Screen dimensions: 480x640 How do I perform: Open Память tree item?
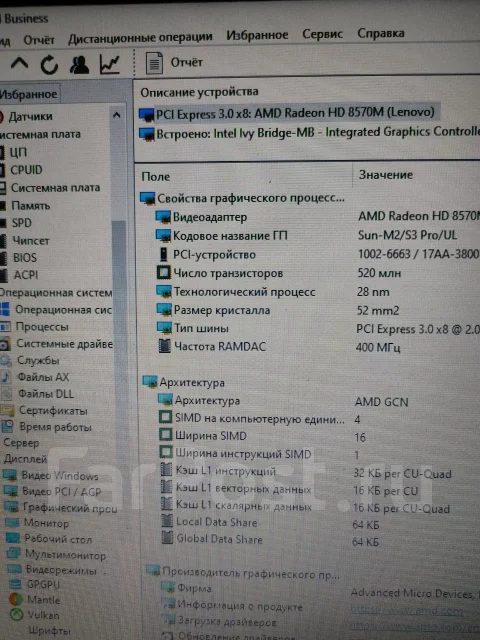click(31, 205)
